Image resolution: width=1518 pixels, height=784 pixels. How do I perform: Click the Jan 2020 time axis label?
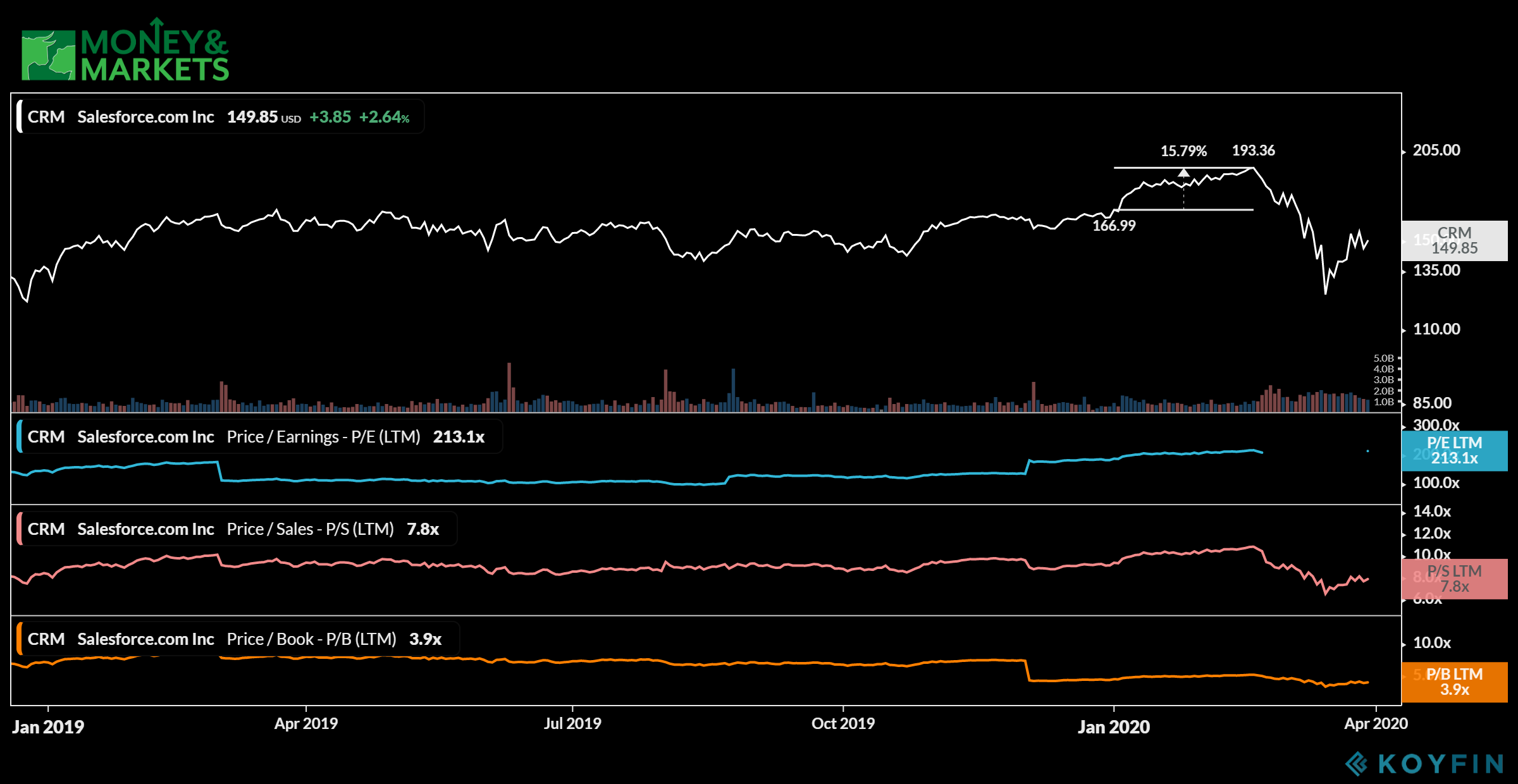point(1114,727)
